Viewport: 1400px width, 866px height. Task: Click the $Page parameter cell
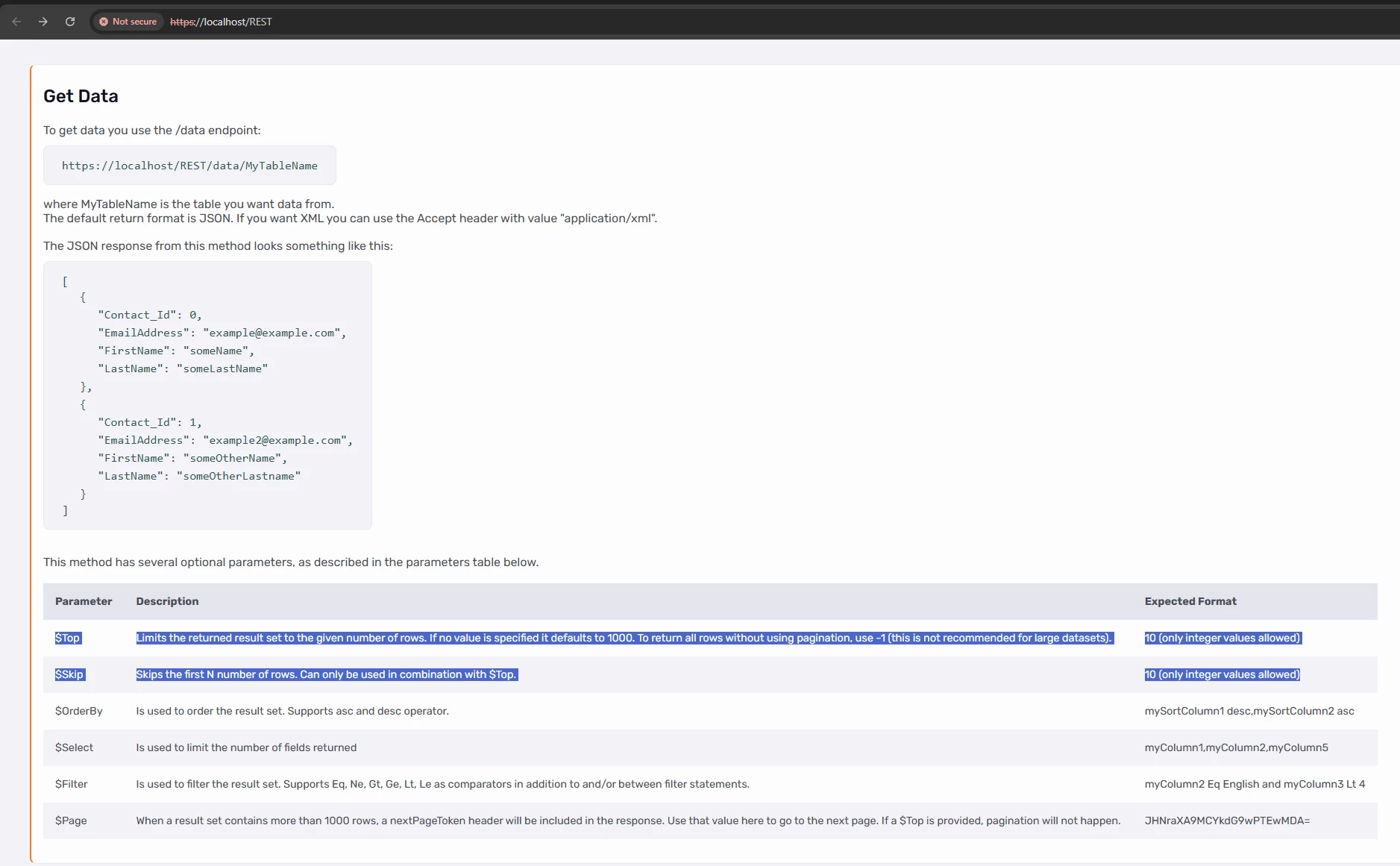click(71, 820)
